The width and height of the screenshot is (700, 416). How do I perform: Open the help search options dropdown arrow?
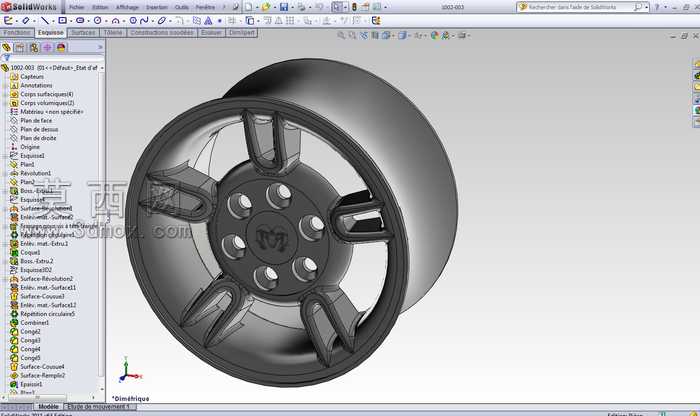point(646,7)
